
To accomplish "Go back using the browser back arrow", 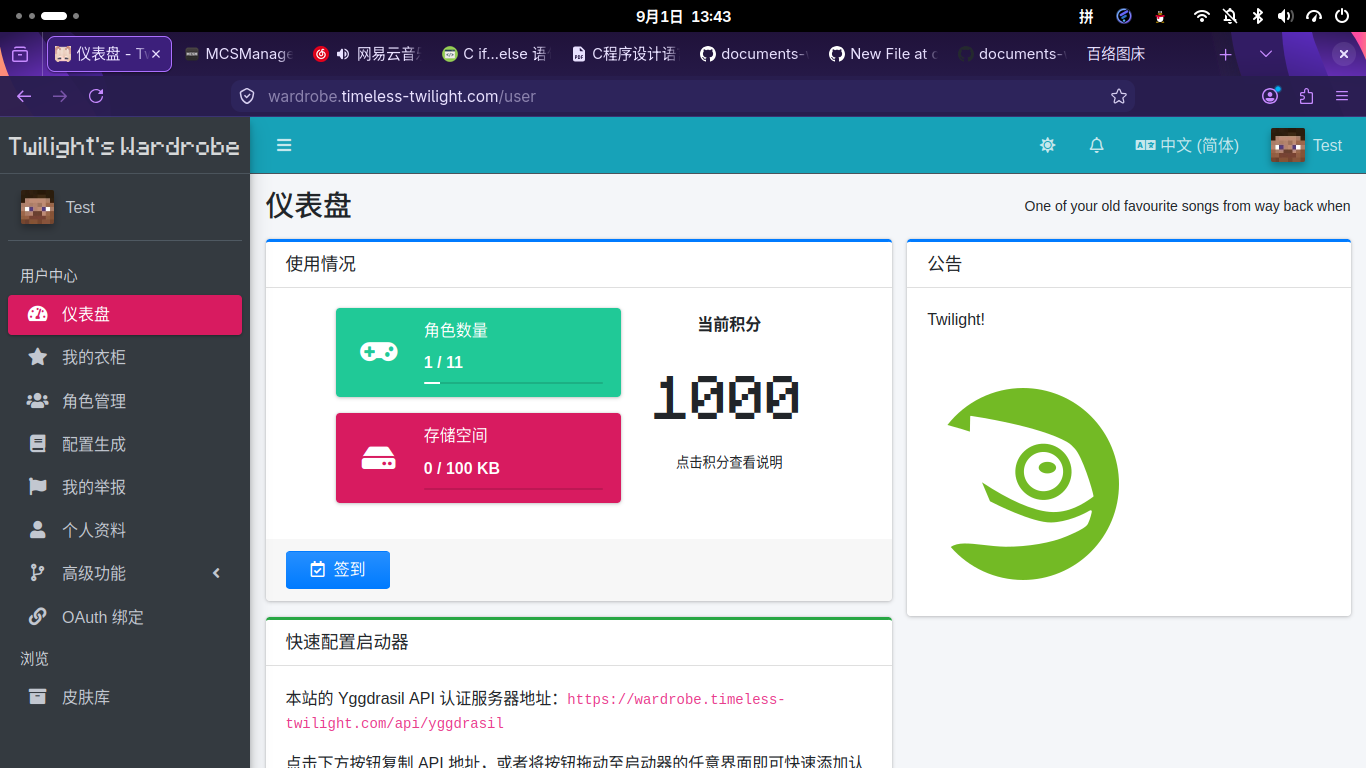I will click(x=24, y=96).
